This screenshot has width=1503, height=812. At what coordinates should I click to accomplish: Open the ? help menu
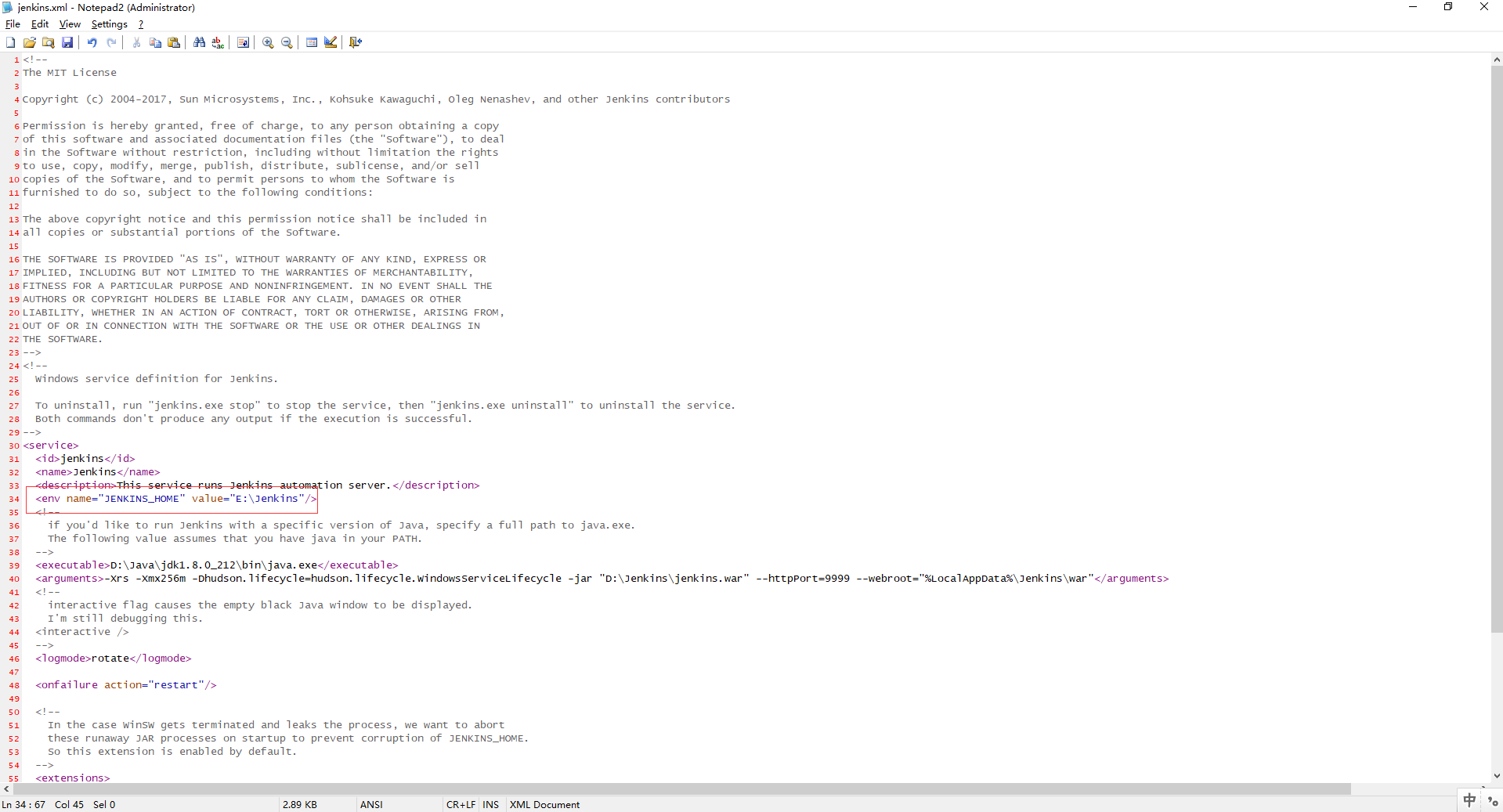point(141,24)
